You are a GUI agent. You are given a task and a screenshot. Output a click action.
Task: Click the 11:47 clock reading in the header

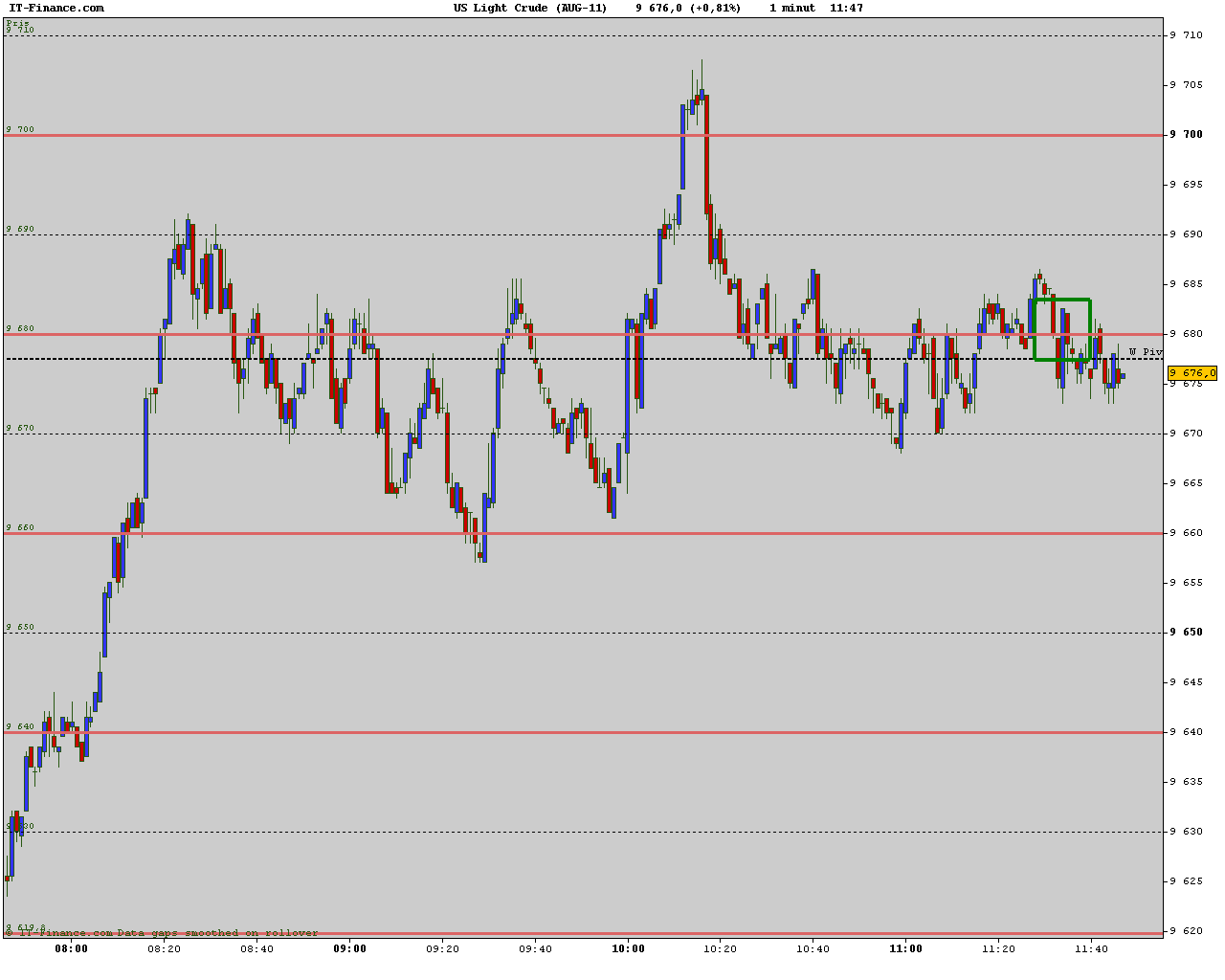847,8
